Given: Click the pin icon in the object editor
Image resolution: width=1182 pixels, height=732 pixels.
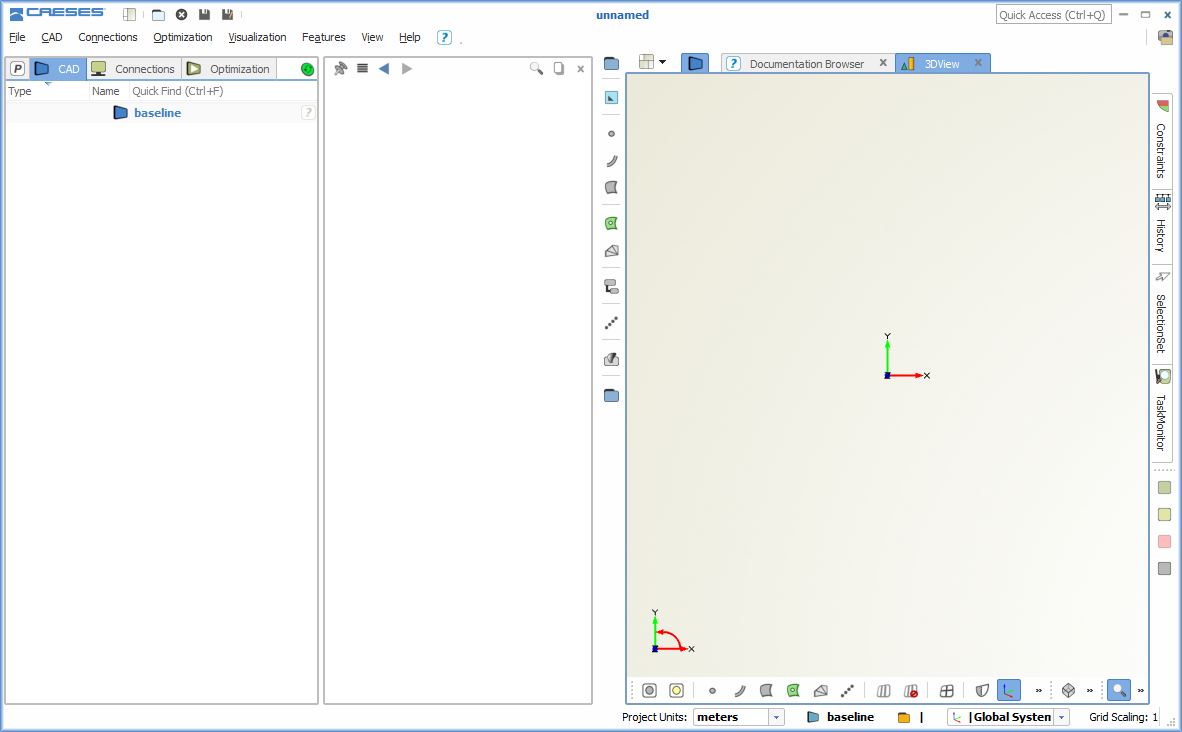Looking at the screenshot, I should coord(340,69).
